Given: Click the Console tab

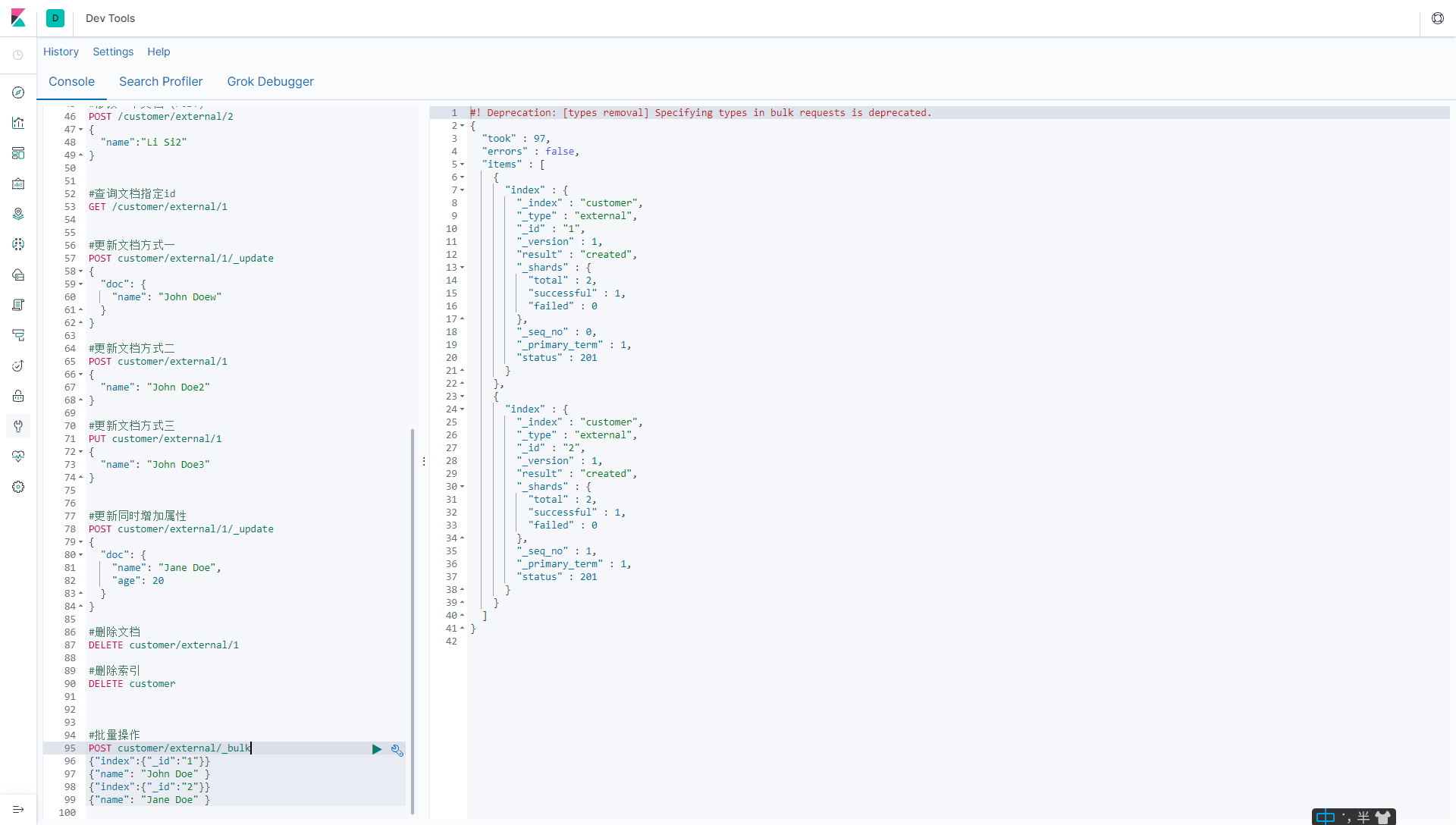Looking at the screenshot, I should pyautogui.click(x=72, y=82).
